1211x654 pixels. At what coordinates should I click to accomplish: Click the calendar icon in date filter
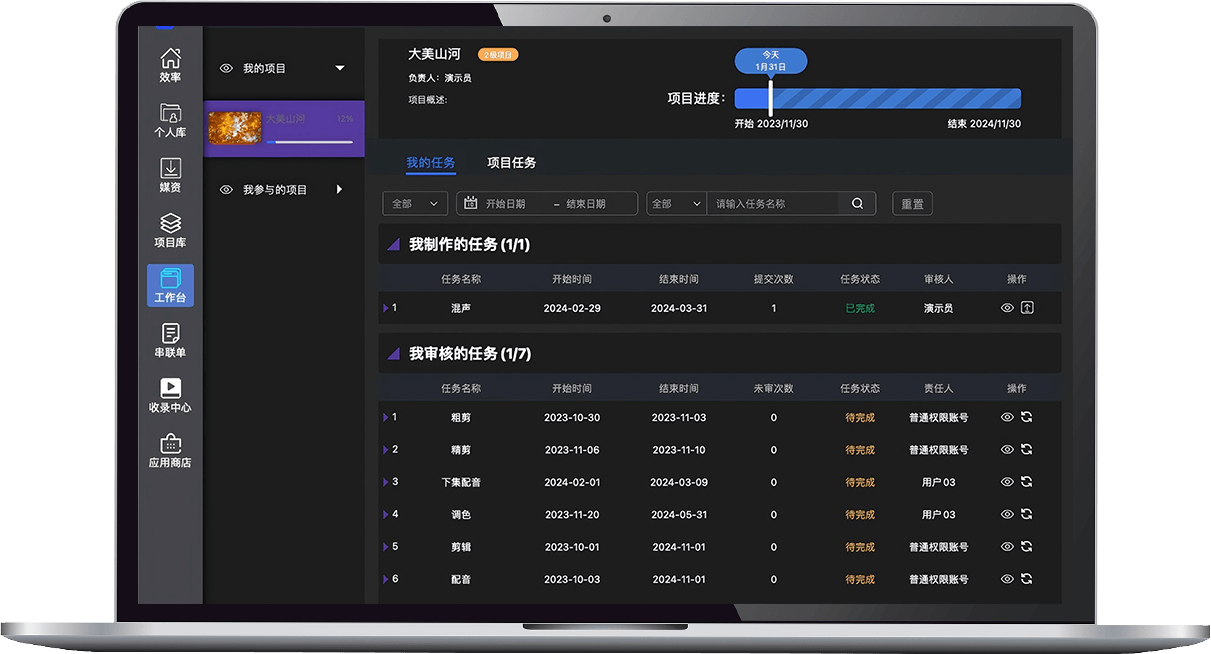471,203
